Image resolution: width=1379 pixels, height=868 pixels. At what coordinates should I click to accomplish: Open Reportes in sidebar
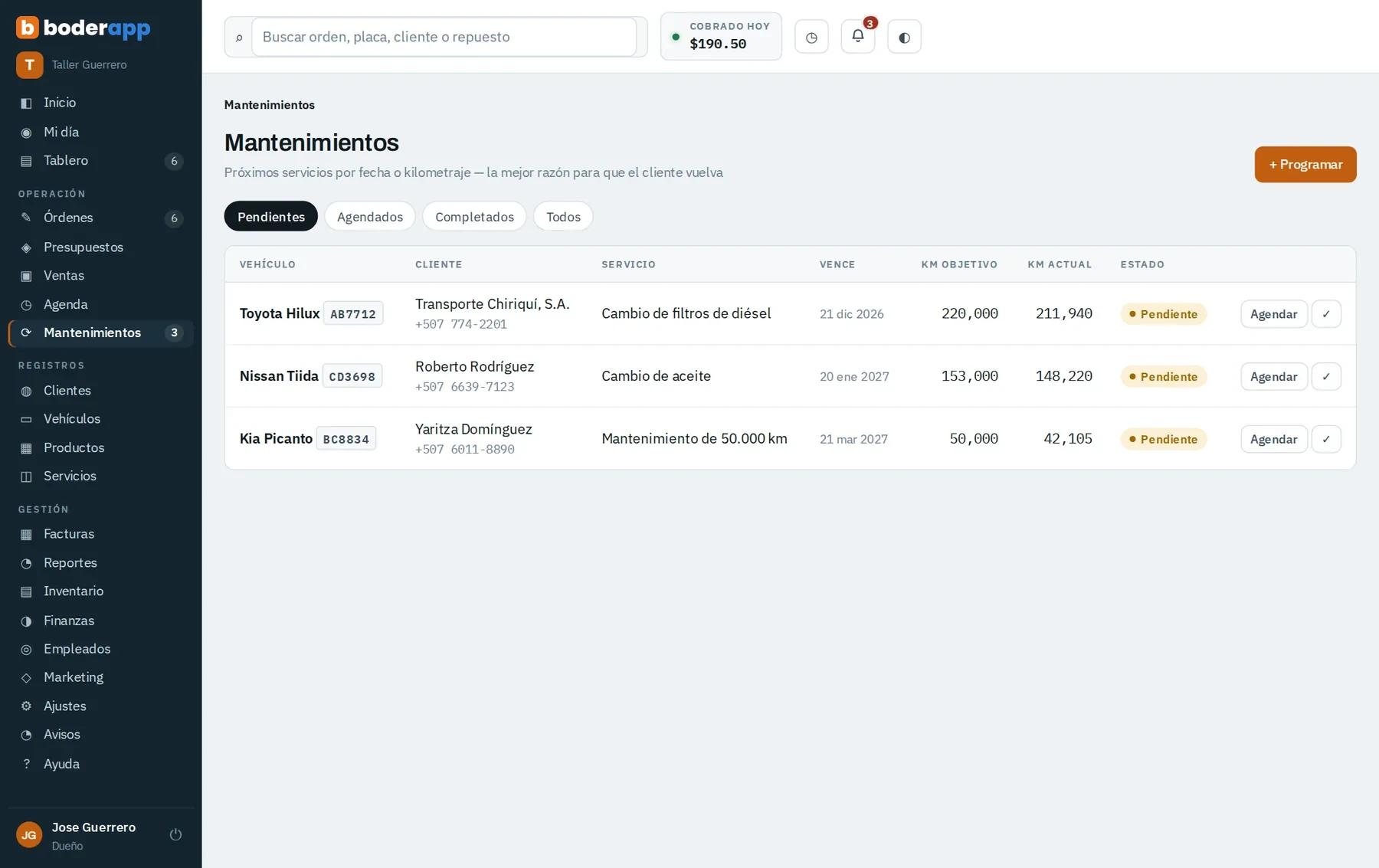click(100, 563)
